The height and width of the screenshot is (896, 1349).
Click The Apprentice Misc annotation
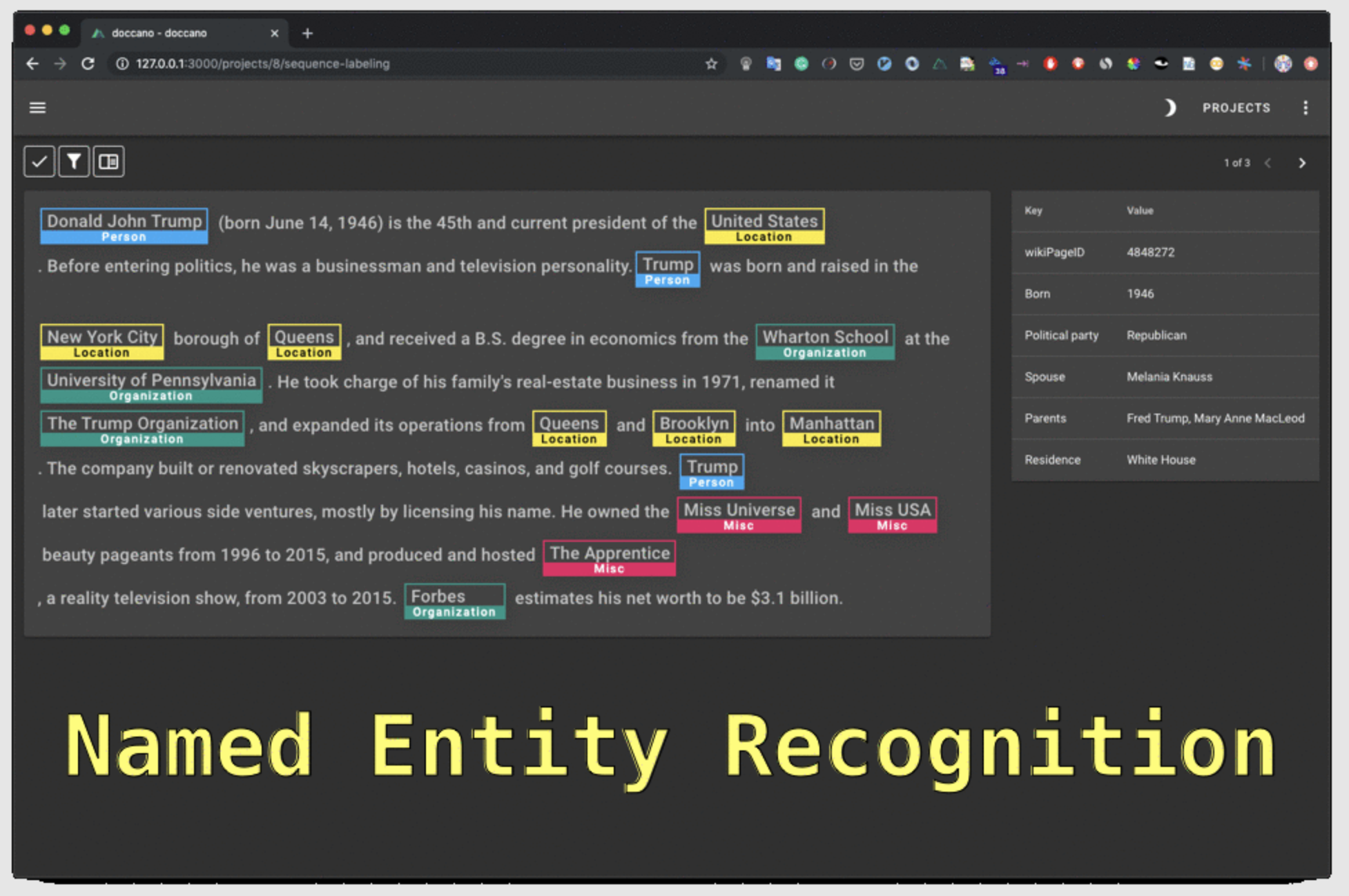pyautogui.click(x=609, y=558)
